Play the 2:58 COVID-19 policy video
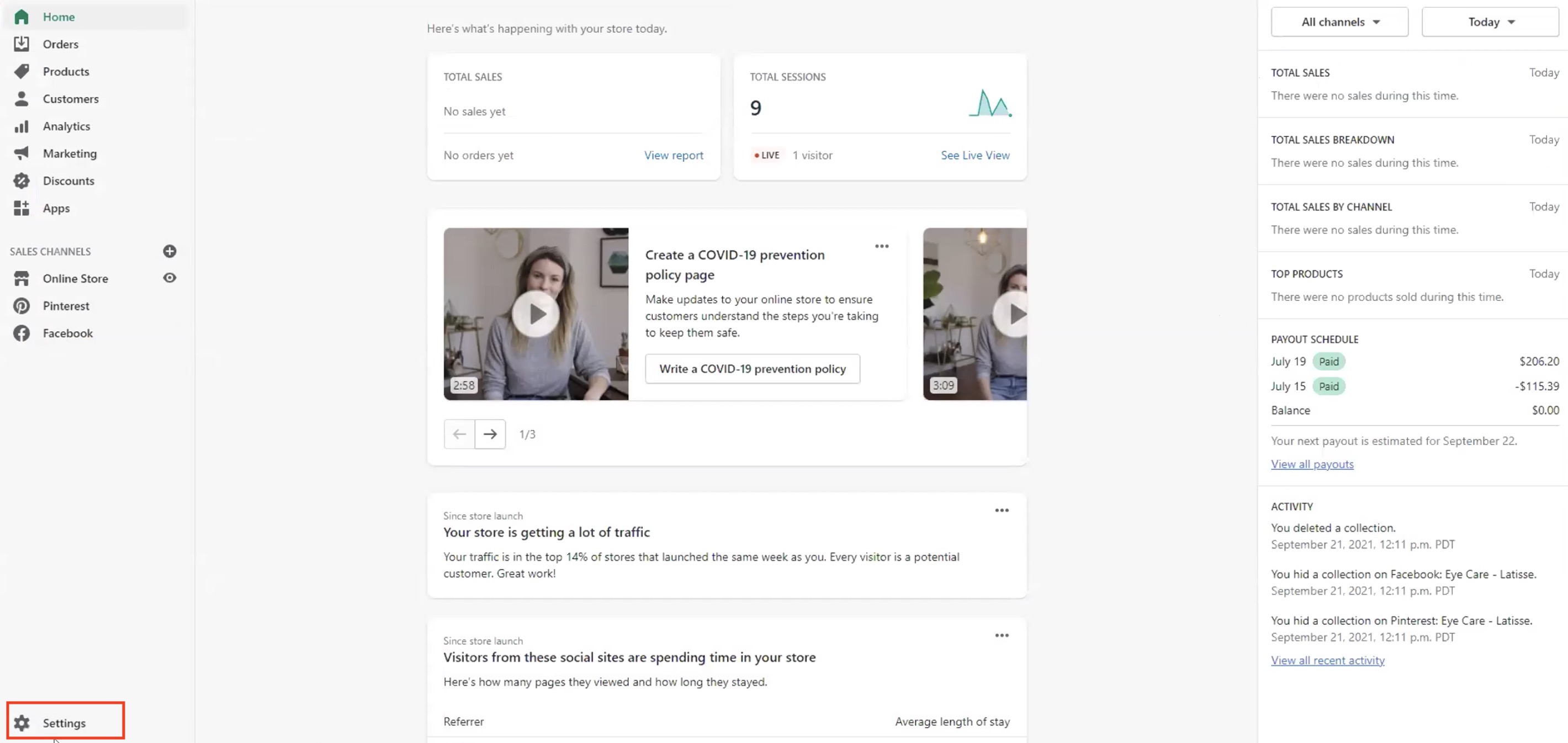This screenshot has height=743, width=1568. pyautogui.click(x=535, y=314)
